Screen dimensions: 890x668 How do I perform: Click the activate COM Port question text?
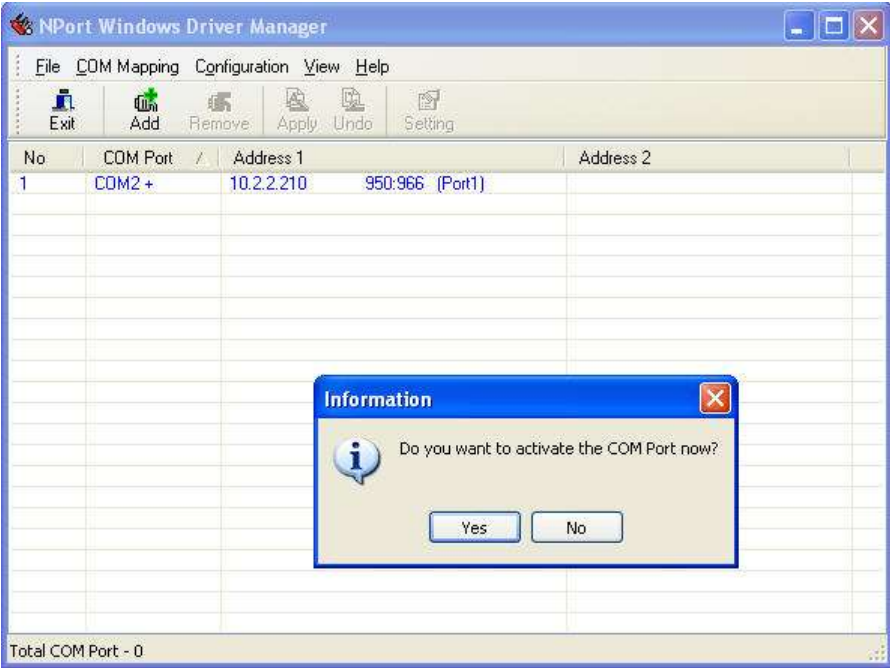pyautogui.click(x=559, y=449)
